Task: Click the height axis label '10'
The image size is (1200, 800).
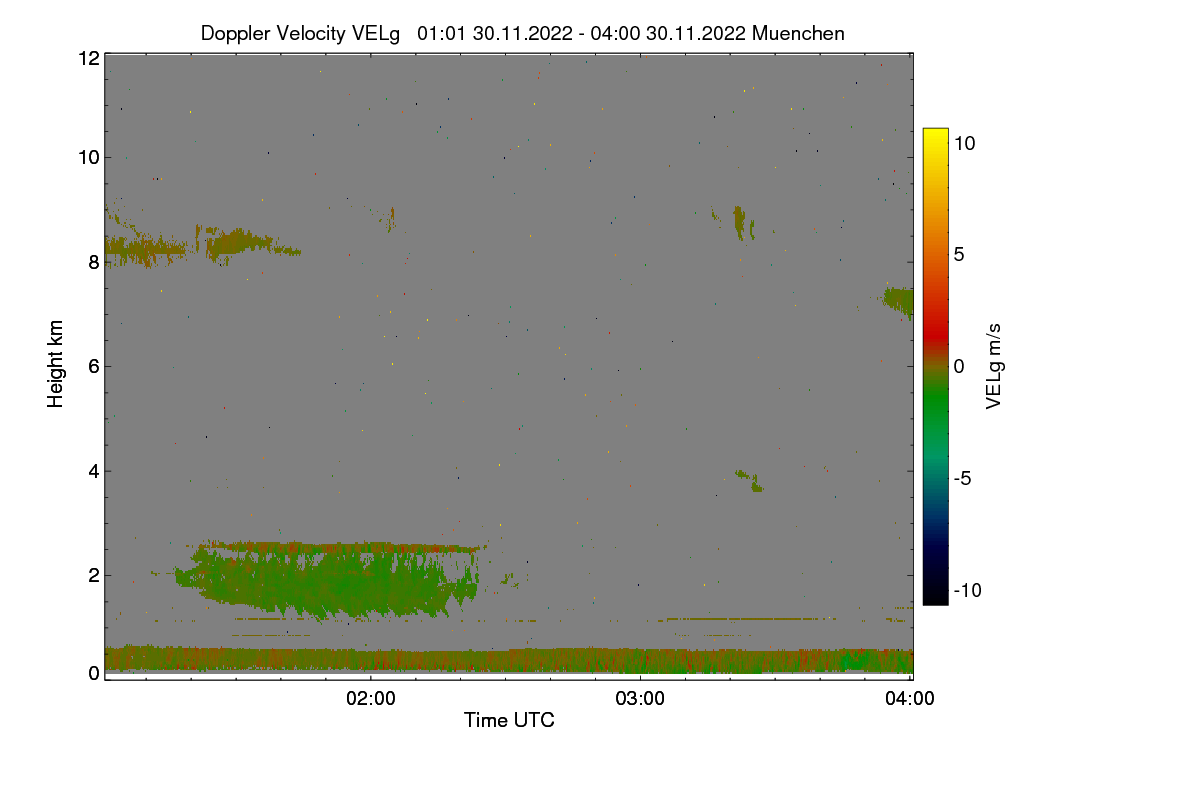Action: coord(89,157)
